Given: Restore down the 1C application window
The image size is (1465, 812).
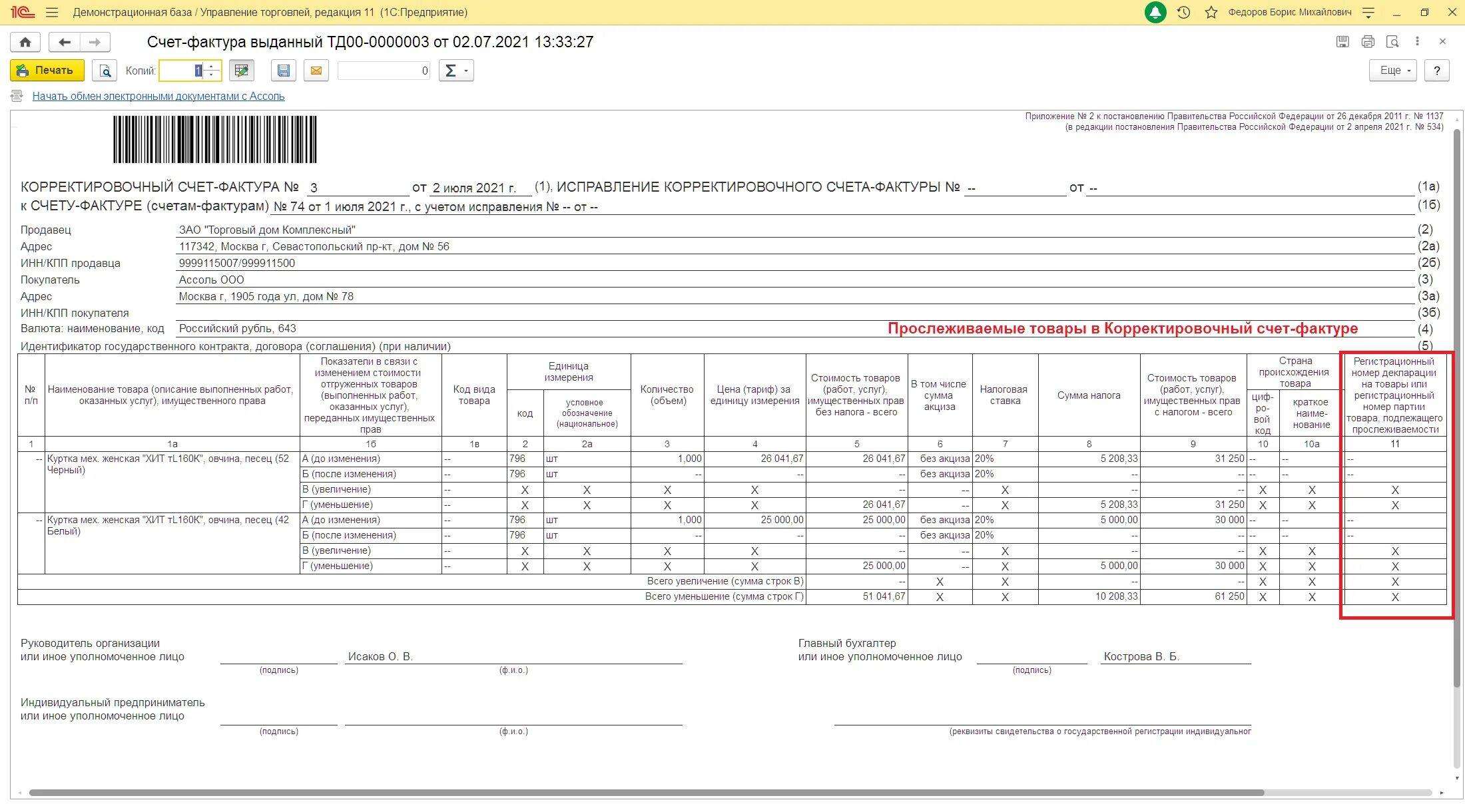Looking at the screenshot, I should click(1424, 13).
